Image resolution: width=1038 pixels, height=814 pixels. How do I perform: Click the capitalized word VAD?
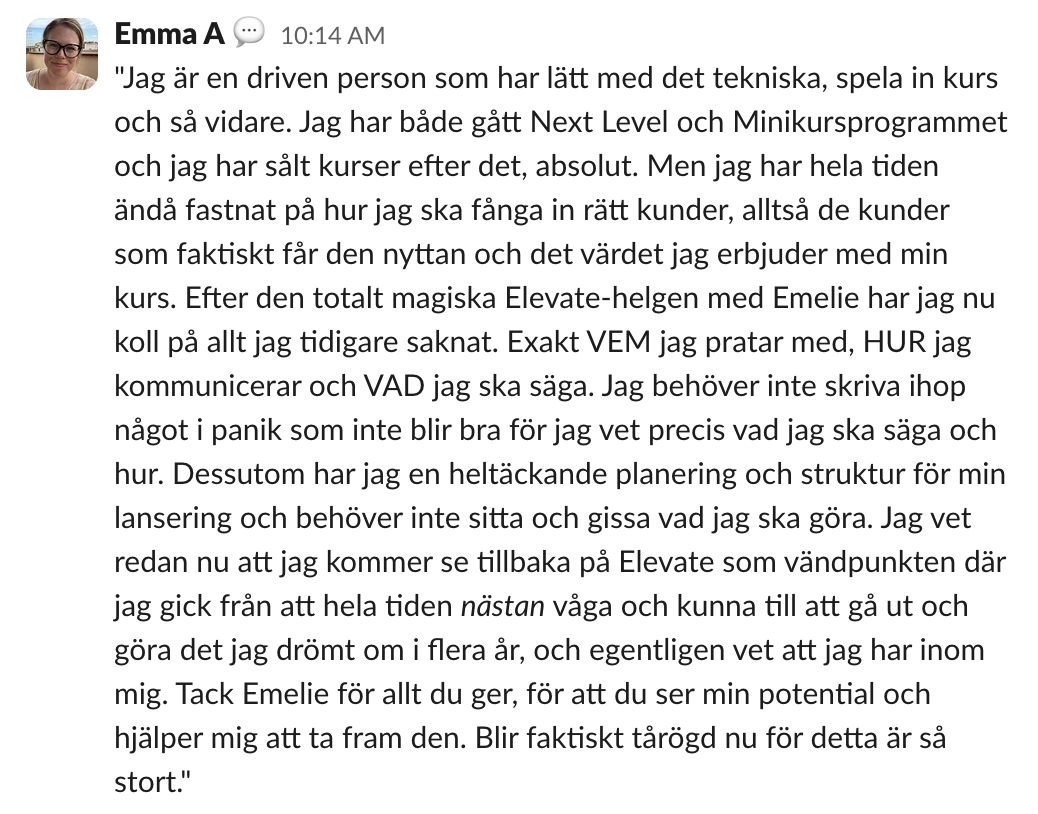393,386
